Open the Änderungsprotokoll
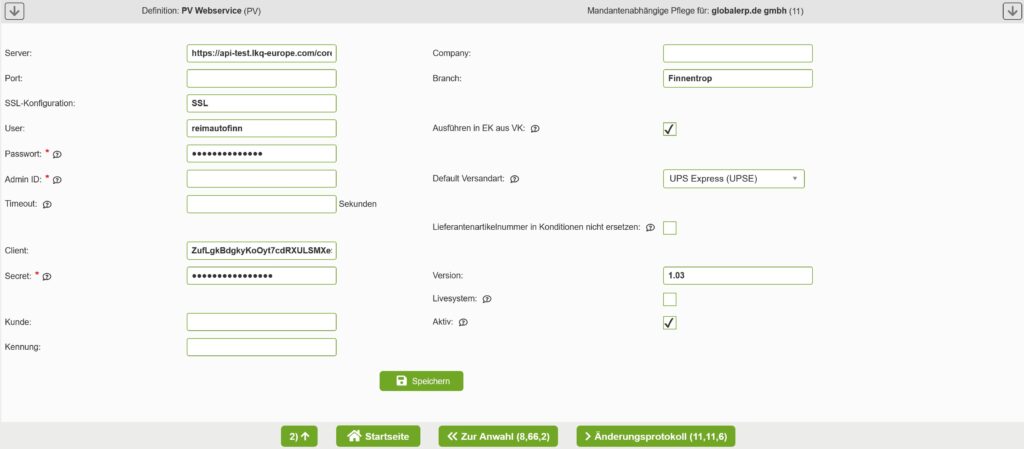Image resolution: width=1024 pixels, height=449 pixels. coord(655,436)
